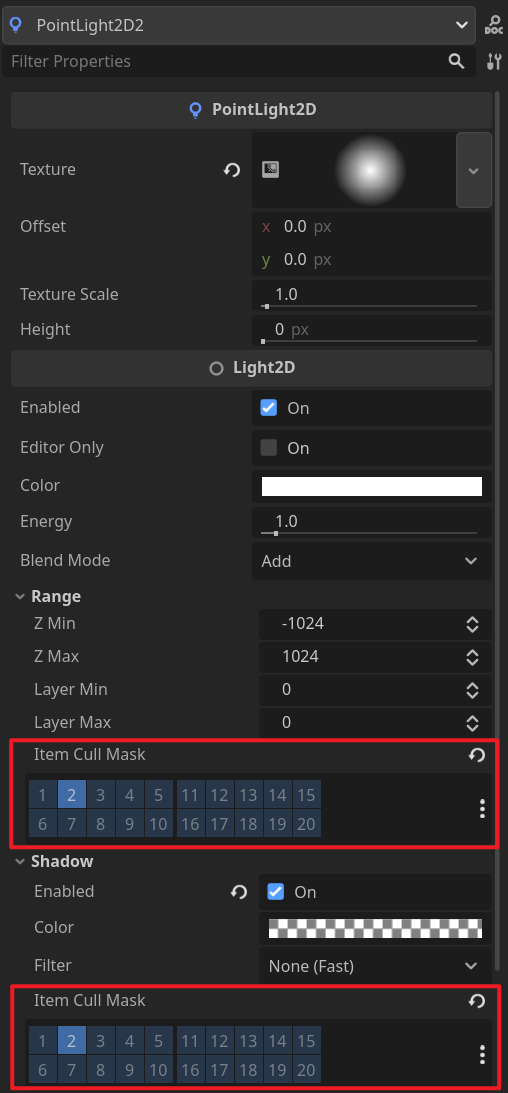Enable the Editor Only checkbox

point(268,448)
